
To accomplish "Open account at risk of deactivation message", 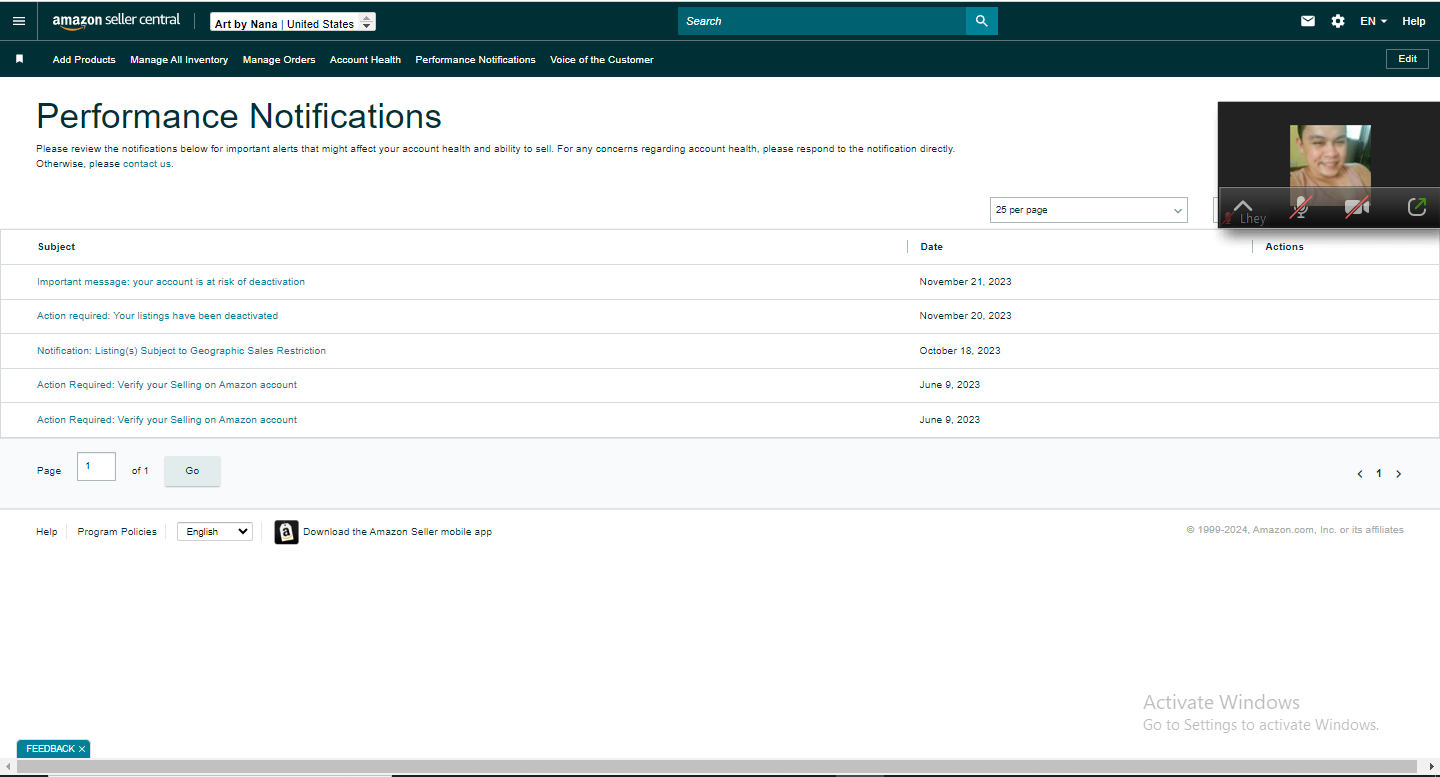I will click(171, 282).
